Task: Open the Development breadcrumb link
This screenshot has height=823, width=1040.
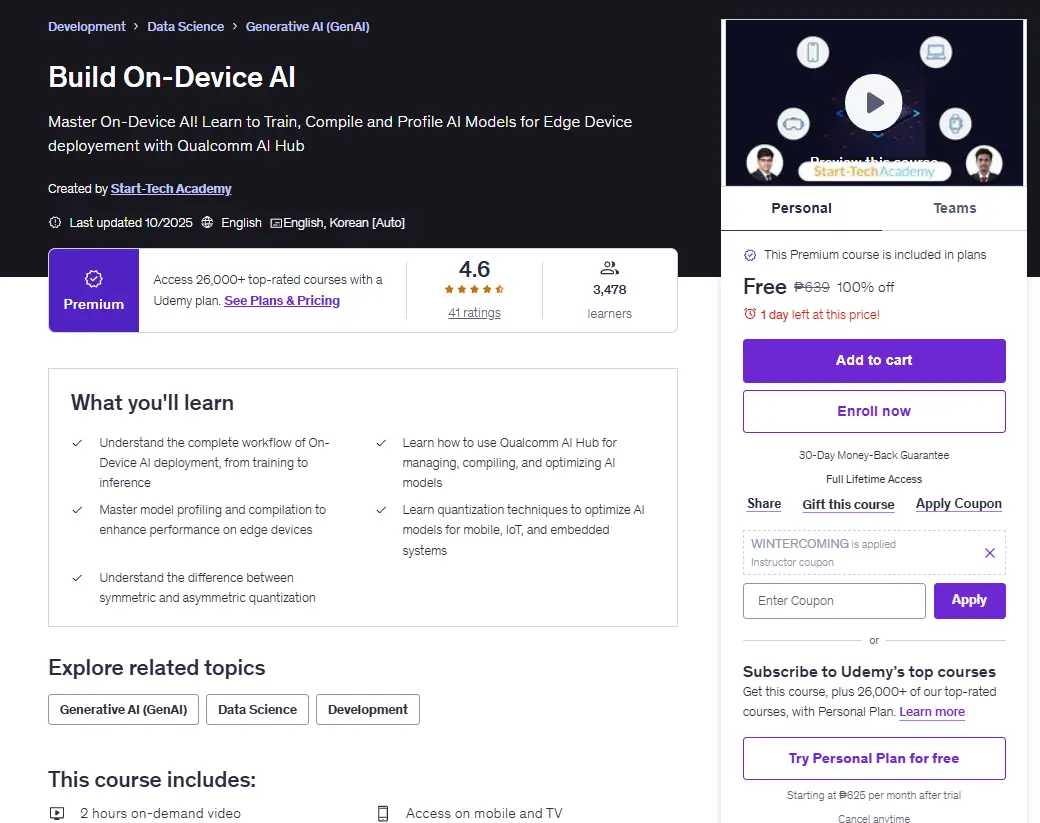Action: click(x=86, y=27)
